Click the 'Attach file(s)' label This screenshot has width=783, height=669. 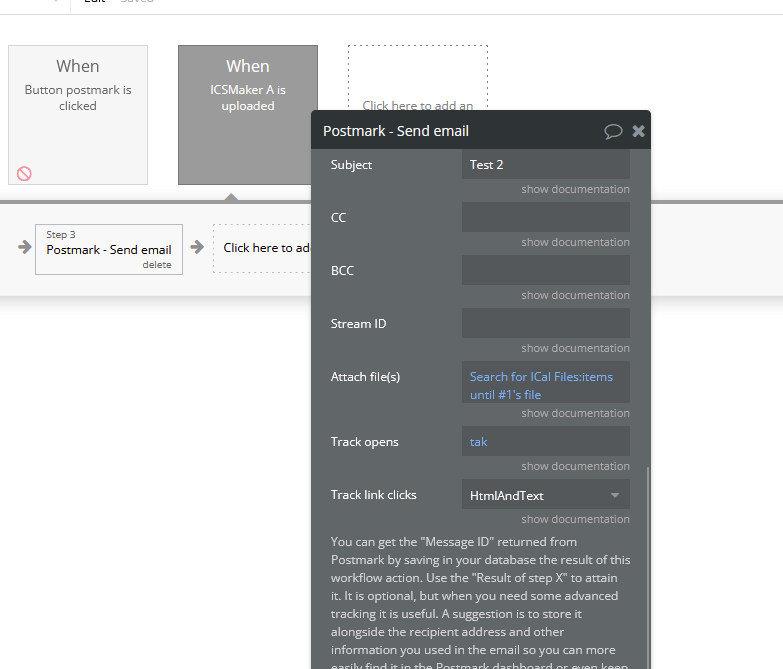366,377
